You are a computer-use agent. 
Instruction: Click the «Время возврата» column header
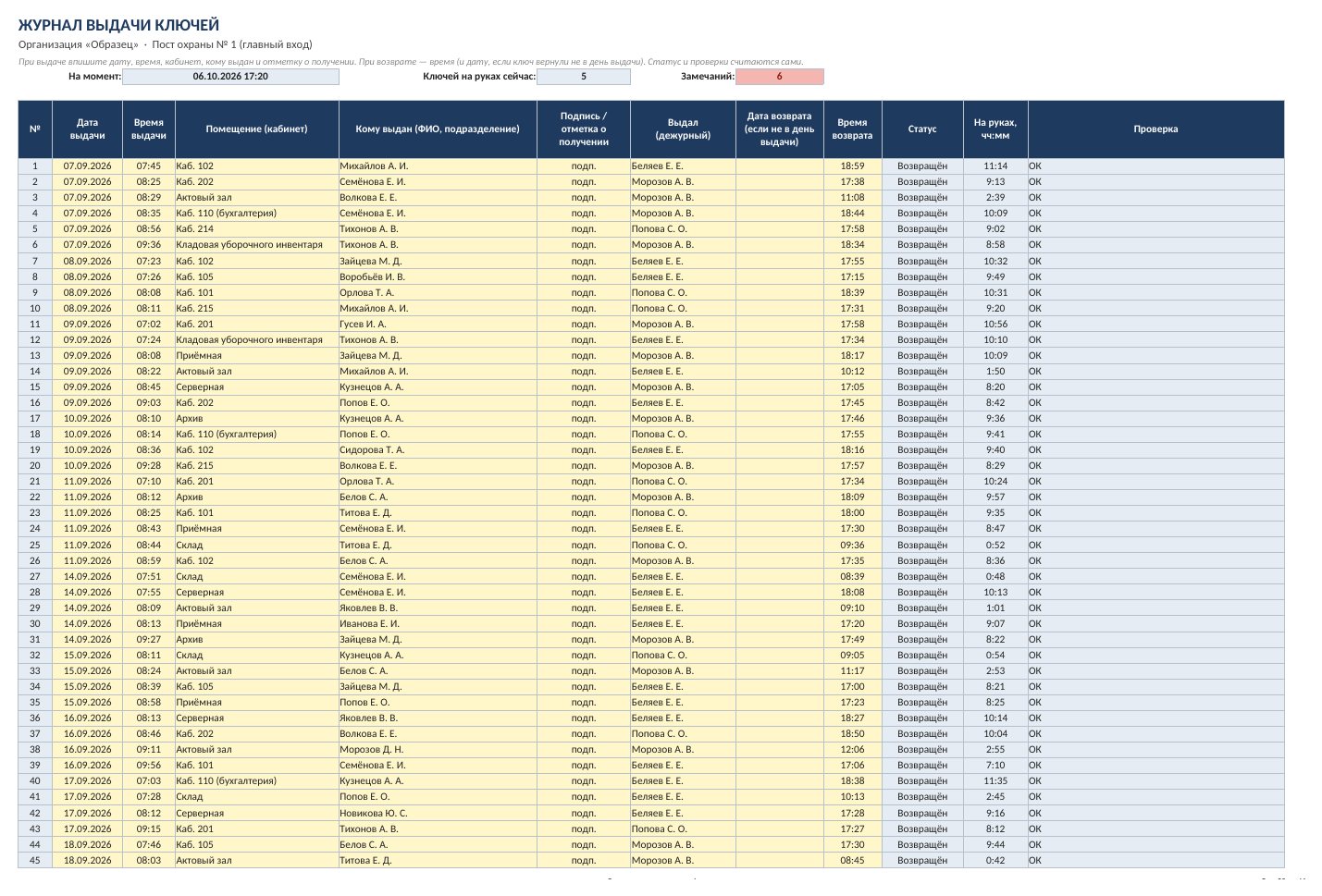(852, 129)
